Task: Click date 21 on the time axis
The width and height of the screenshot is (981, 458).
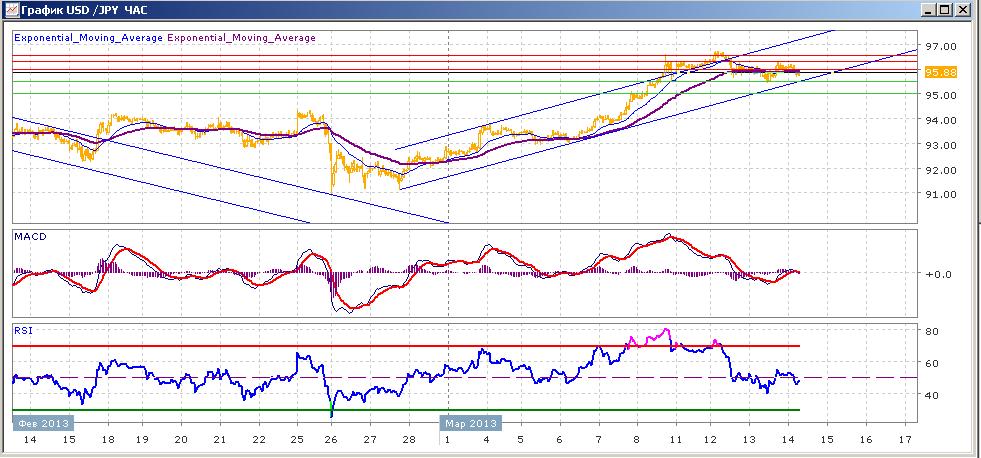Action: (220, 440)
